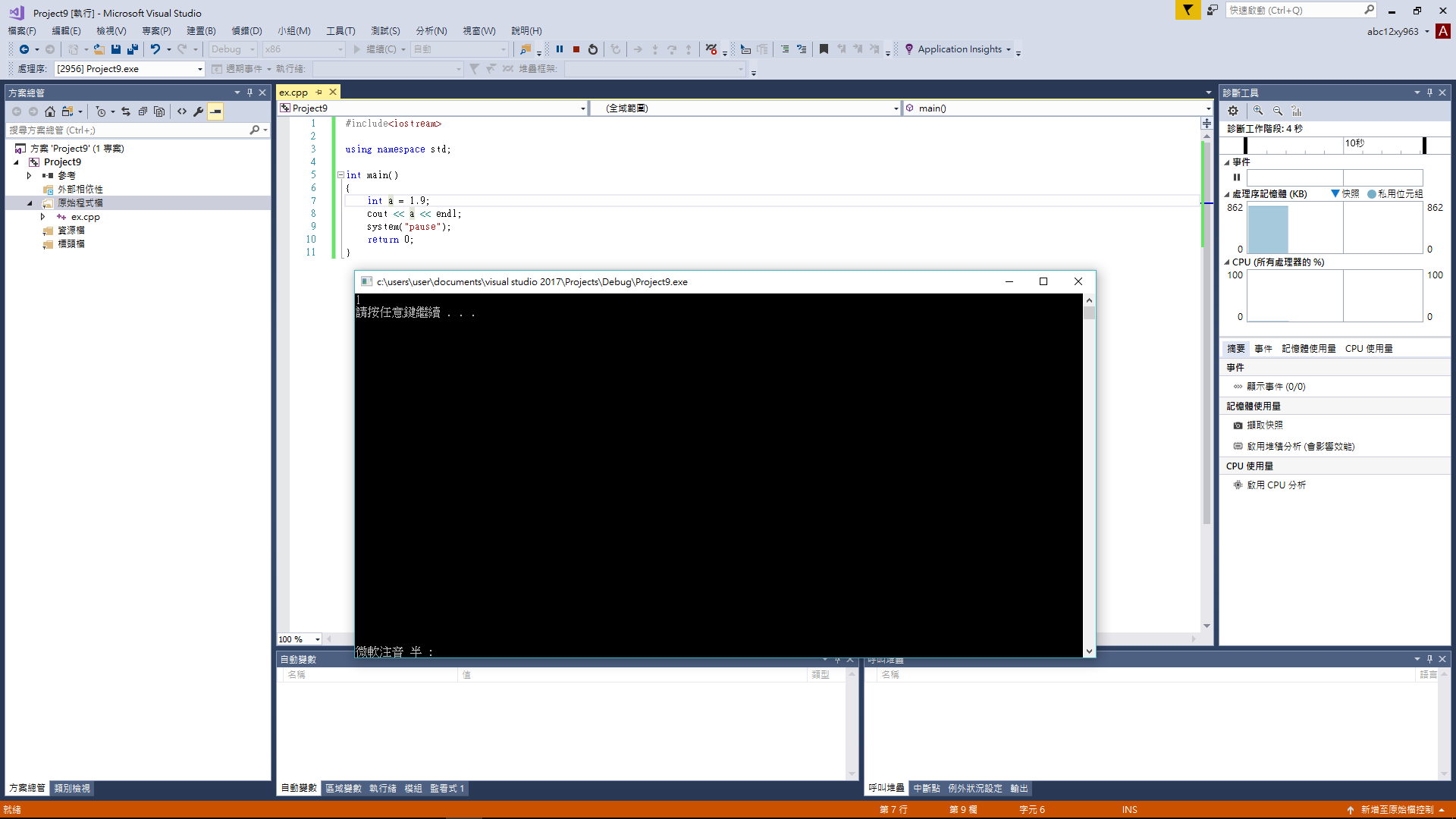Collapse the CPU usage graph section
The image size is (1456, 819).
tap(1227, 262)
